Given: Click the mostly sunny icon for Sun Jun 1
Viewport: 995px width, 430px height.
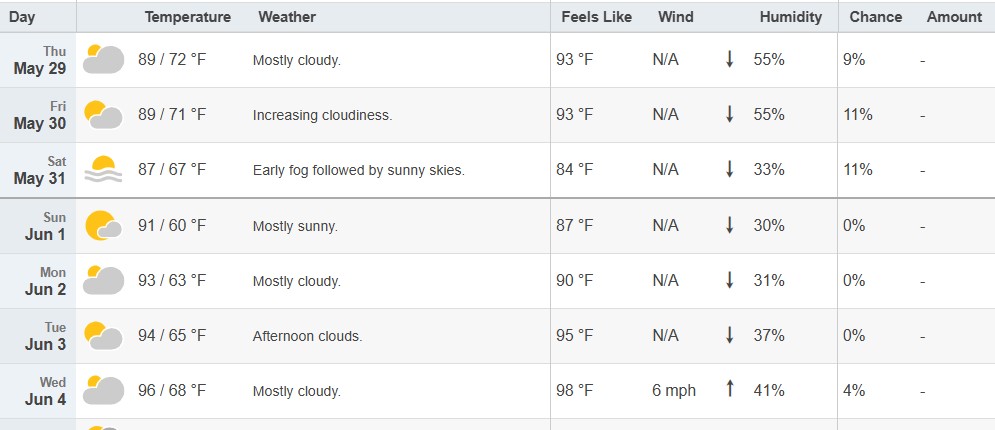Looking at the screenshot, I should (103, 225).
